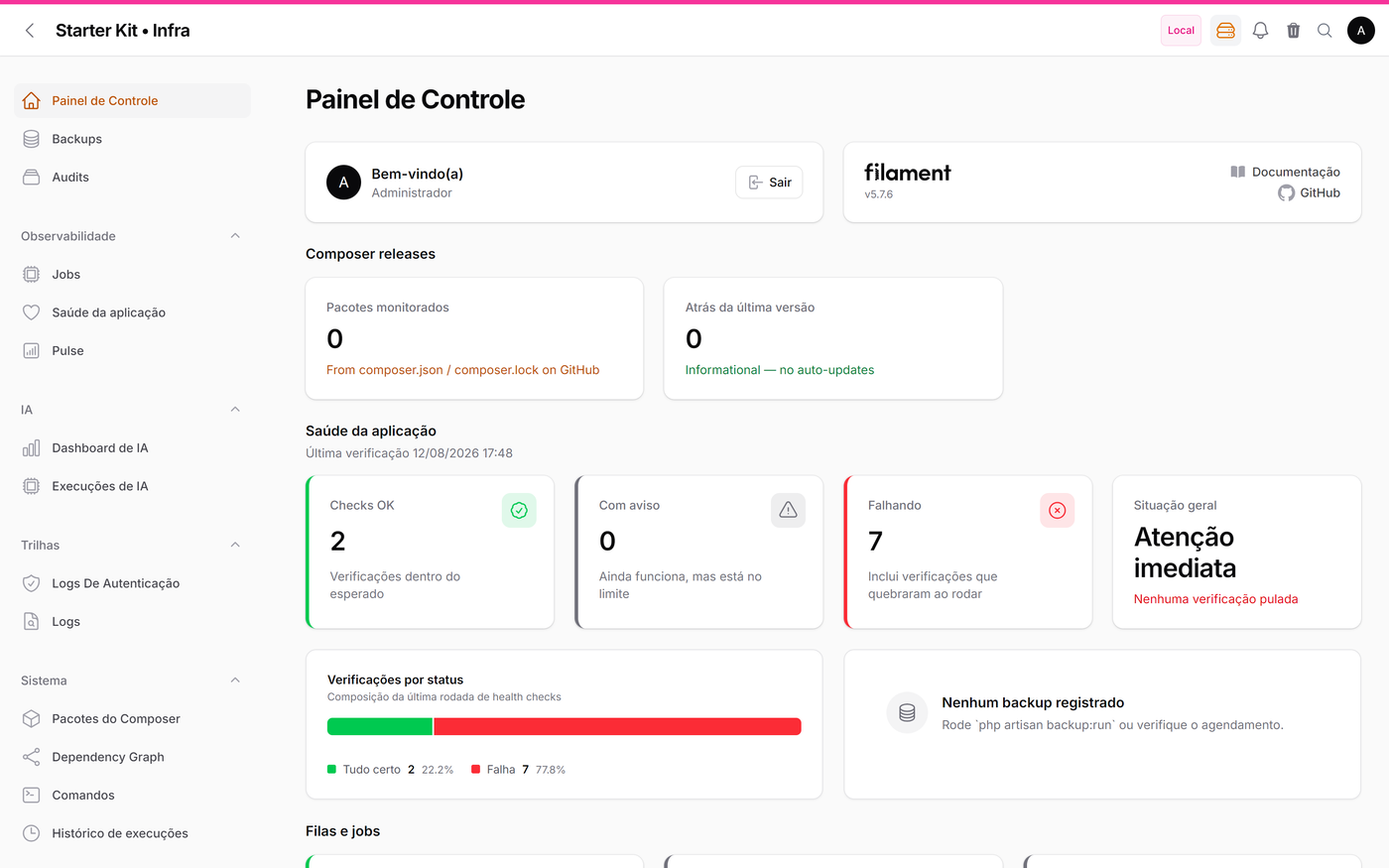1389x868 pixels.
Task: Open the notifications bell icon
Action: (1260, 31)
